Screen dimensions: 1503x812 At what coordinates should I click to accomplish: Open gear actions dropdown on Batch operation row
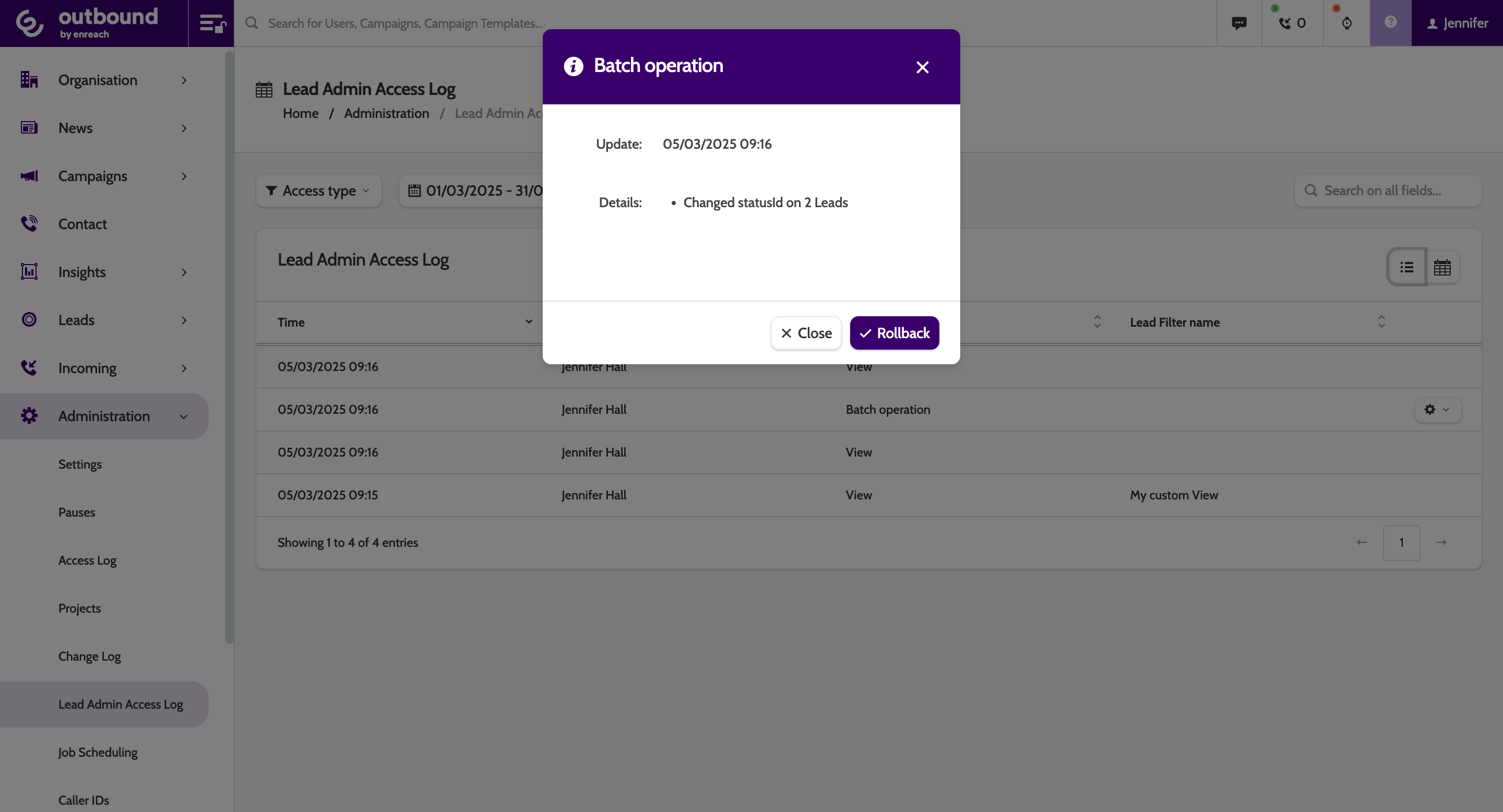(1437, 410)
